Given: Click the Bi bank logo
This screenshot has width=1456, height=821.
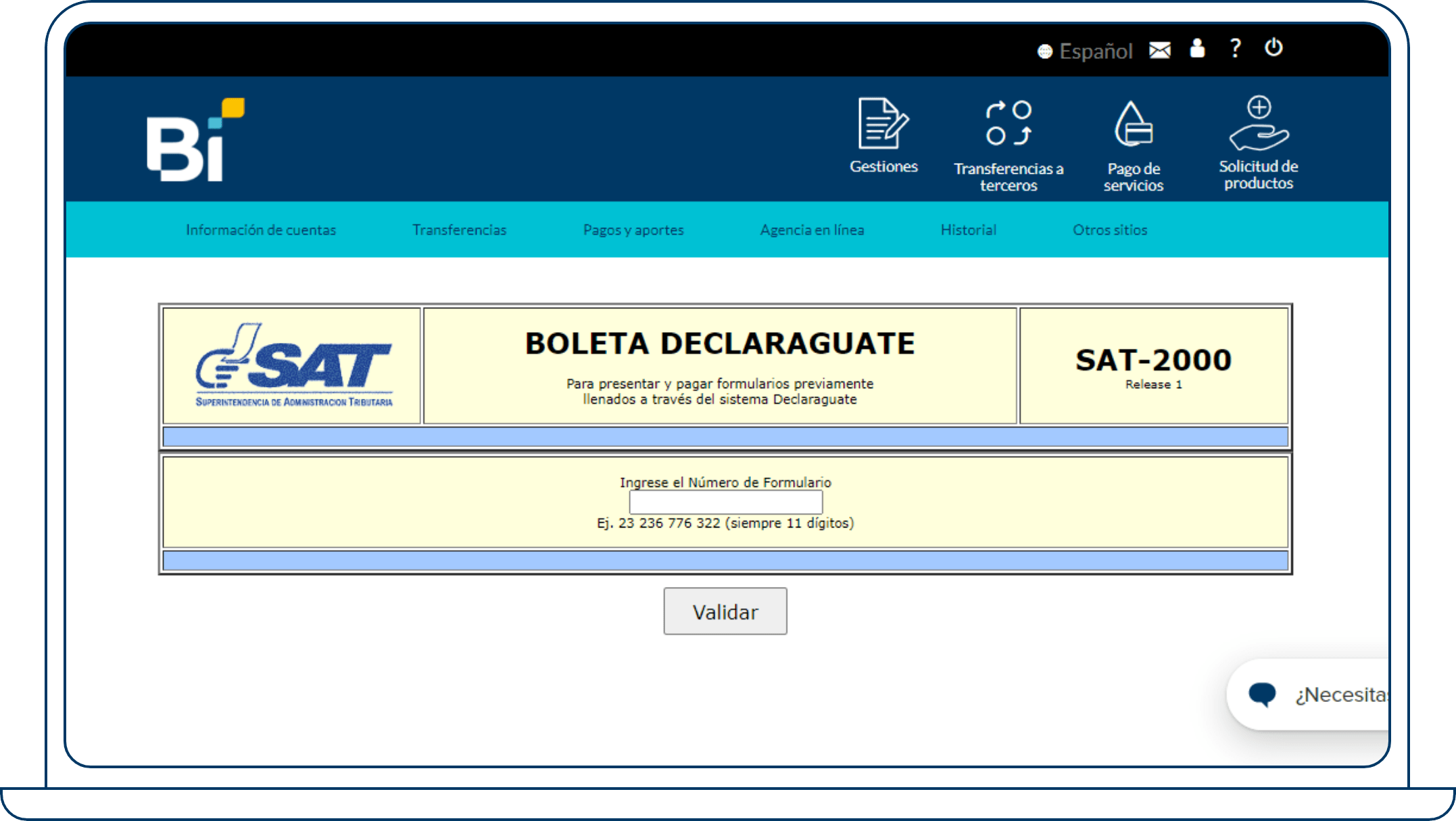Looking at the screenshot, I should 195,139.
